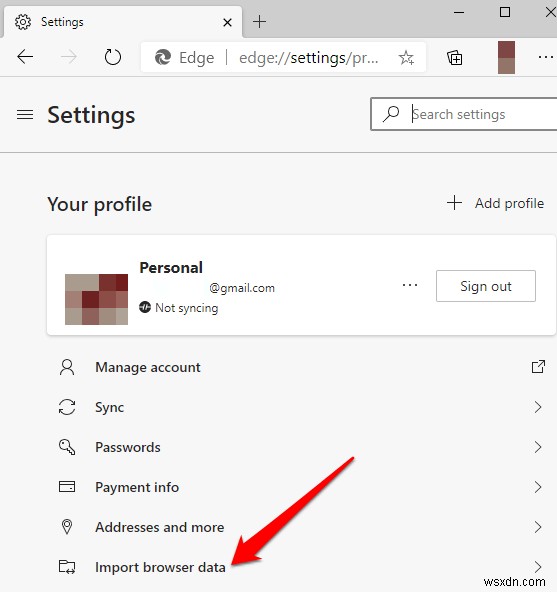Viewport: 557px width, 592px height.
Task: Click the Import browser data folder icon
Action: point(67,567)
